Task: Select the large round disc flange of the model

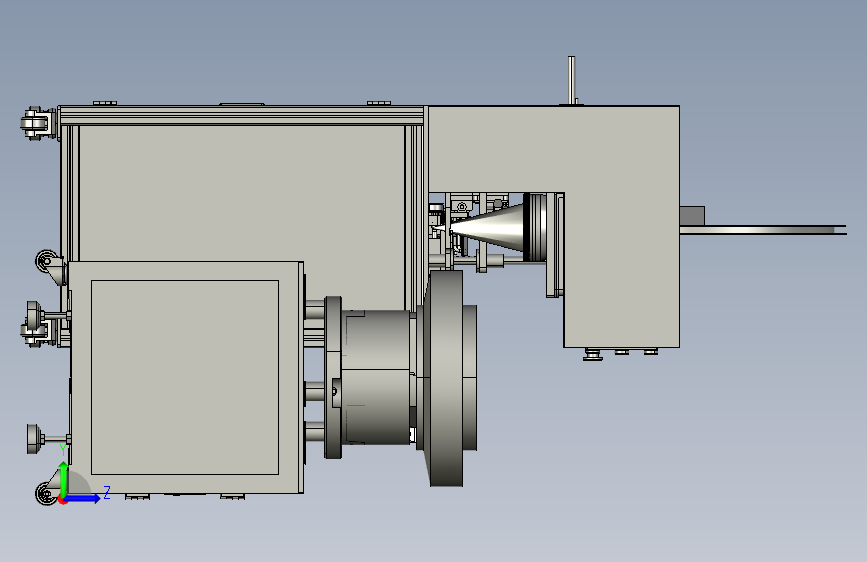Action: click(447, 378)
